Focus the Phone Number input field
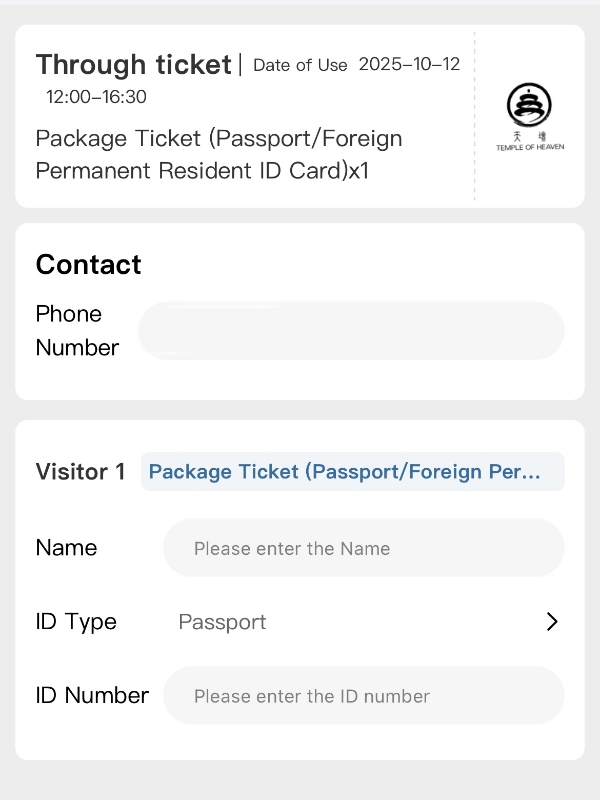Viewport: 600px width, 800px height. (x=351, y=331)
